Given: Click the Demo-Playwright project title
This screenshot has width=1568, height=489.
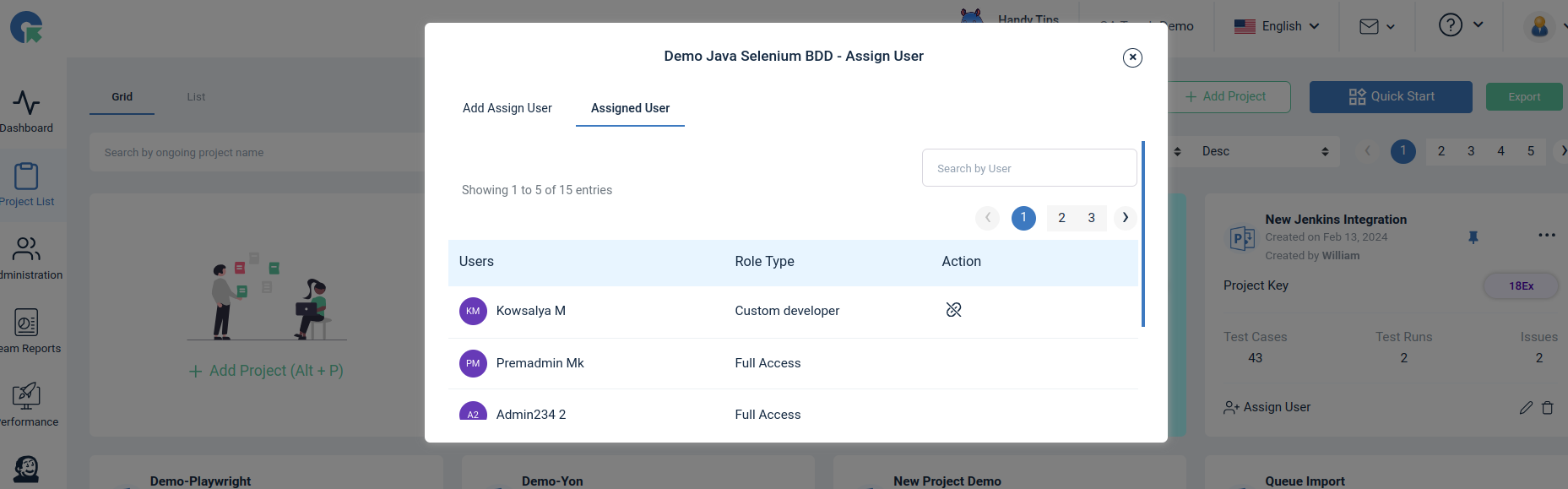Looking at the screenshot, I should point(200,481).
